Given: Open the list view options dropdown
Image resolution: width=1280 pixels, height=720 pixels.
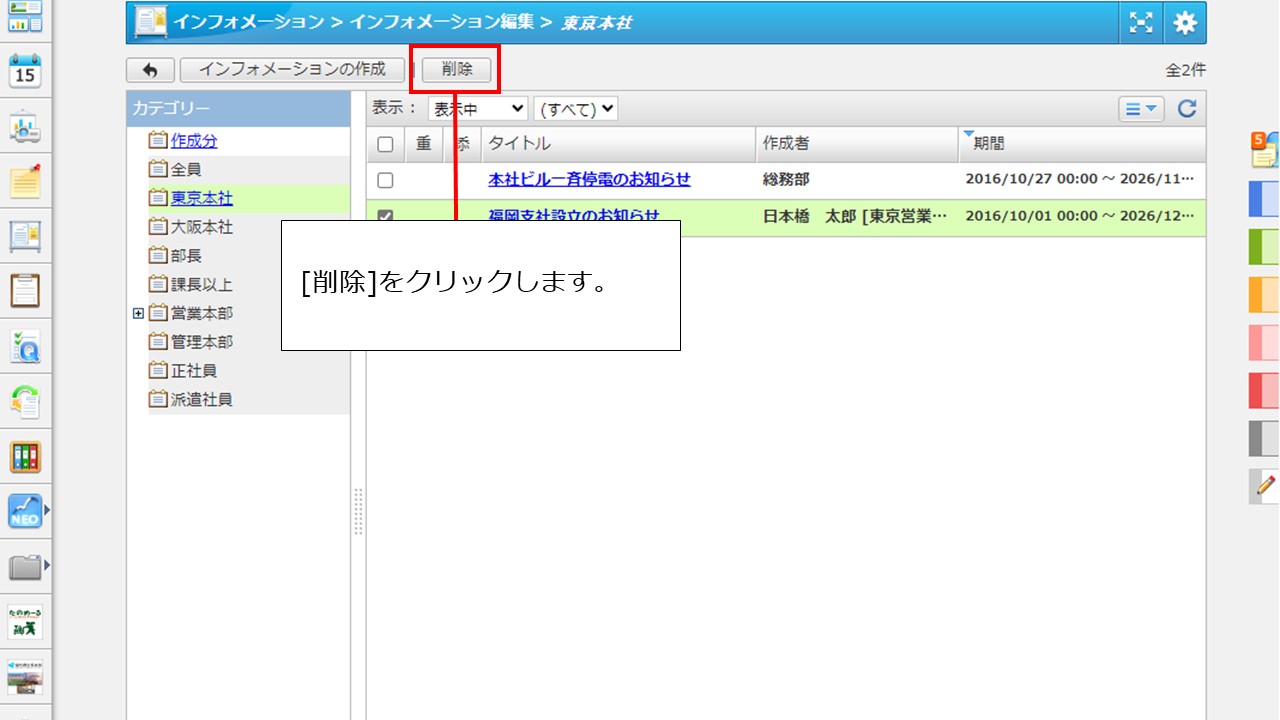Looking at the screenshot, I should click(x=1141, y=109).
